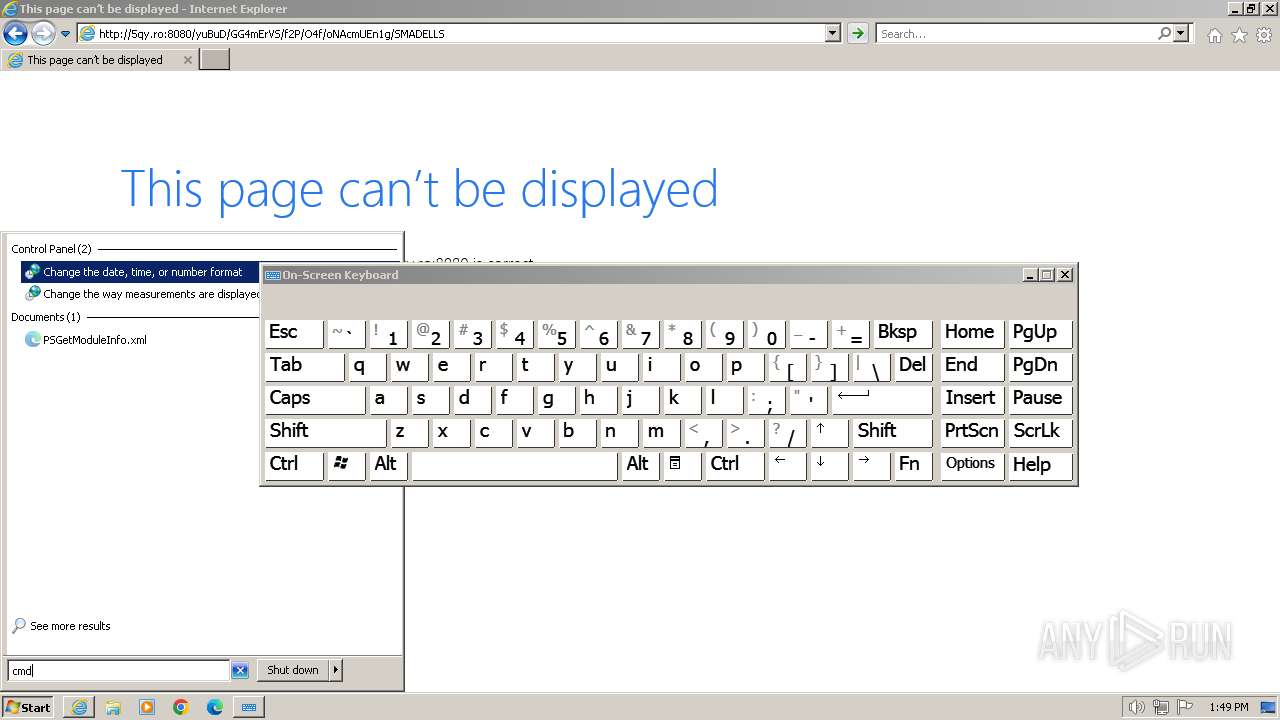1280x720 pixels.
Task: Toggle the right Shift key on keyboard
Action: [x=892, y=432]
